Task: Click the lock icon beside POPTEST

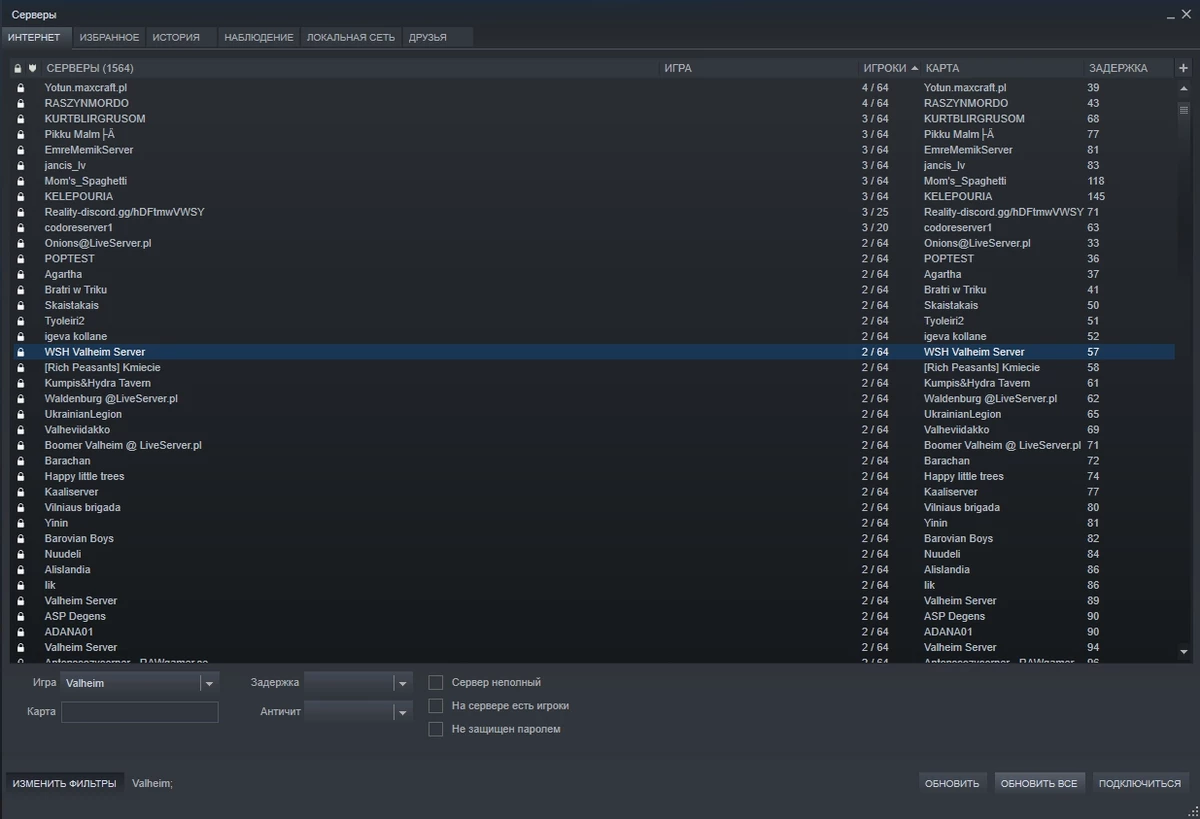Action: pyautogui.click(x=20, y=259)
